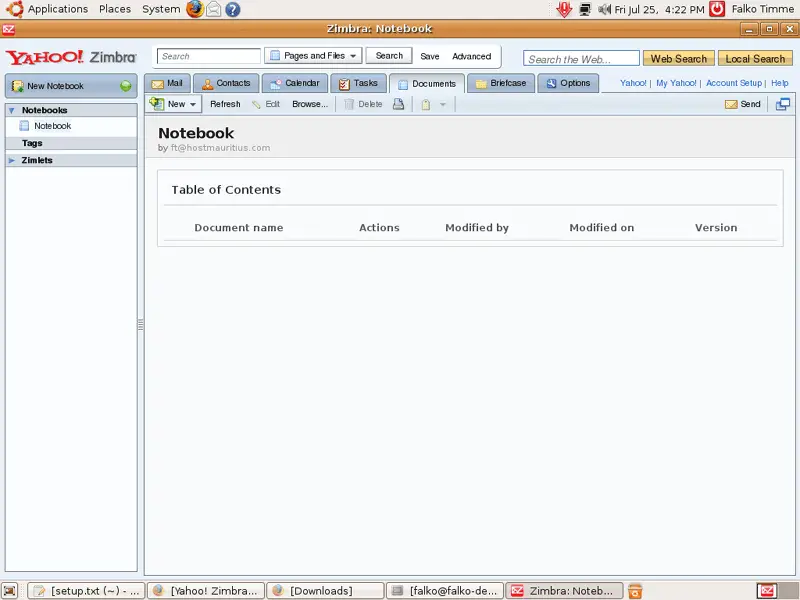Click the Zimbra tray icon at bottom right
Viewport: 800px width, 600px height.
point(766,591)
